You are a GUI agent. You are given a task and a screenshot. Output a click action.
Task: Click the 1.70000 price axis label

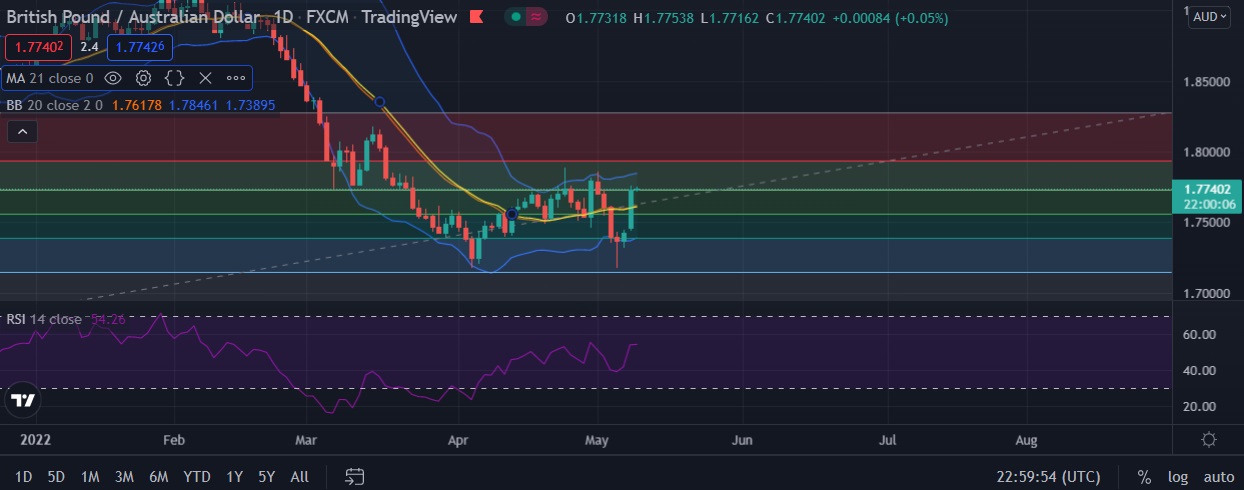point(1209,294)
